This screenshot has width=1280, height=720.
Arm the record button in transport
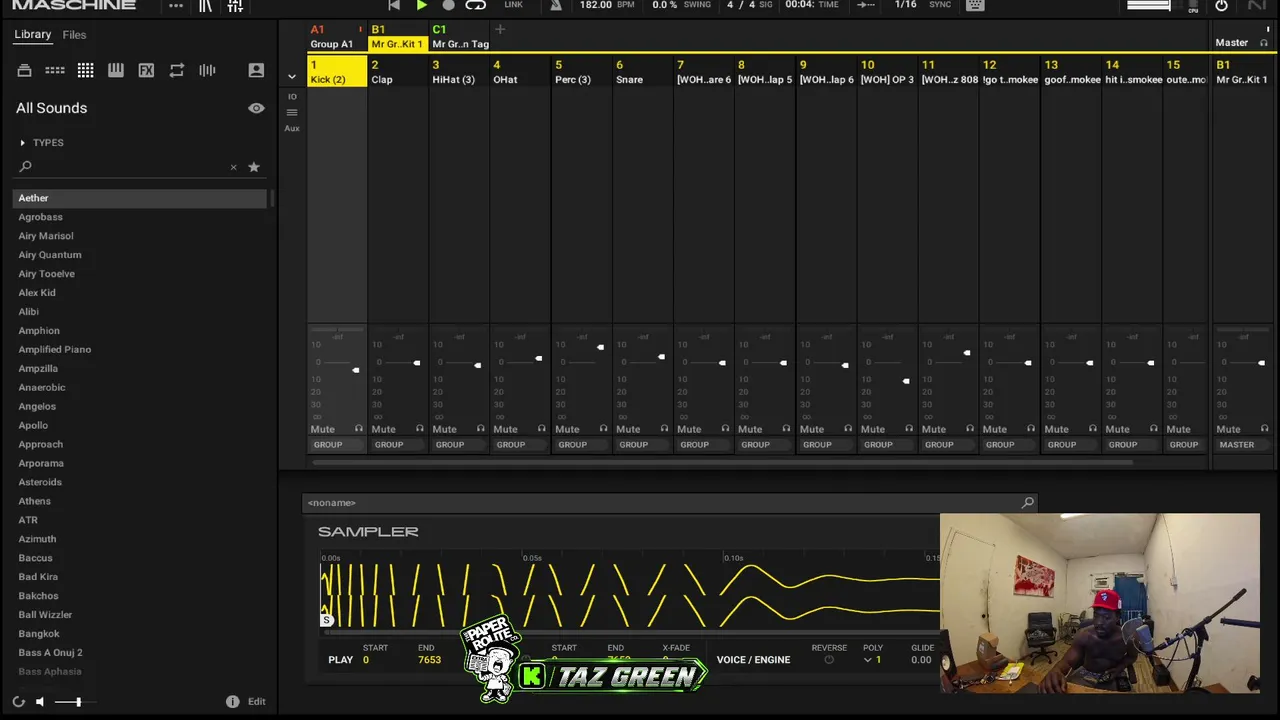pos(448,5)
